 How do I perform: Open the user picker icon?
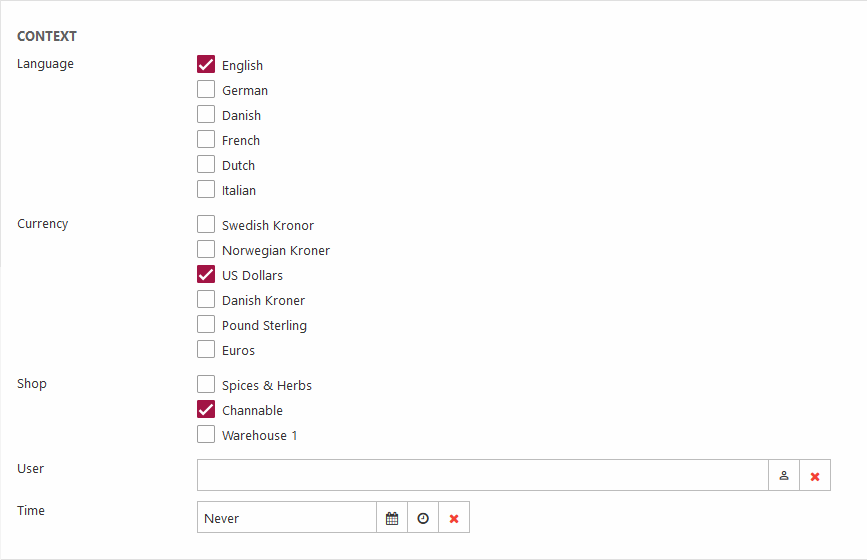pyautogui.click(x=784, y=476)
